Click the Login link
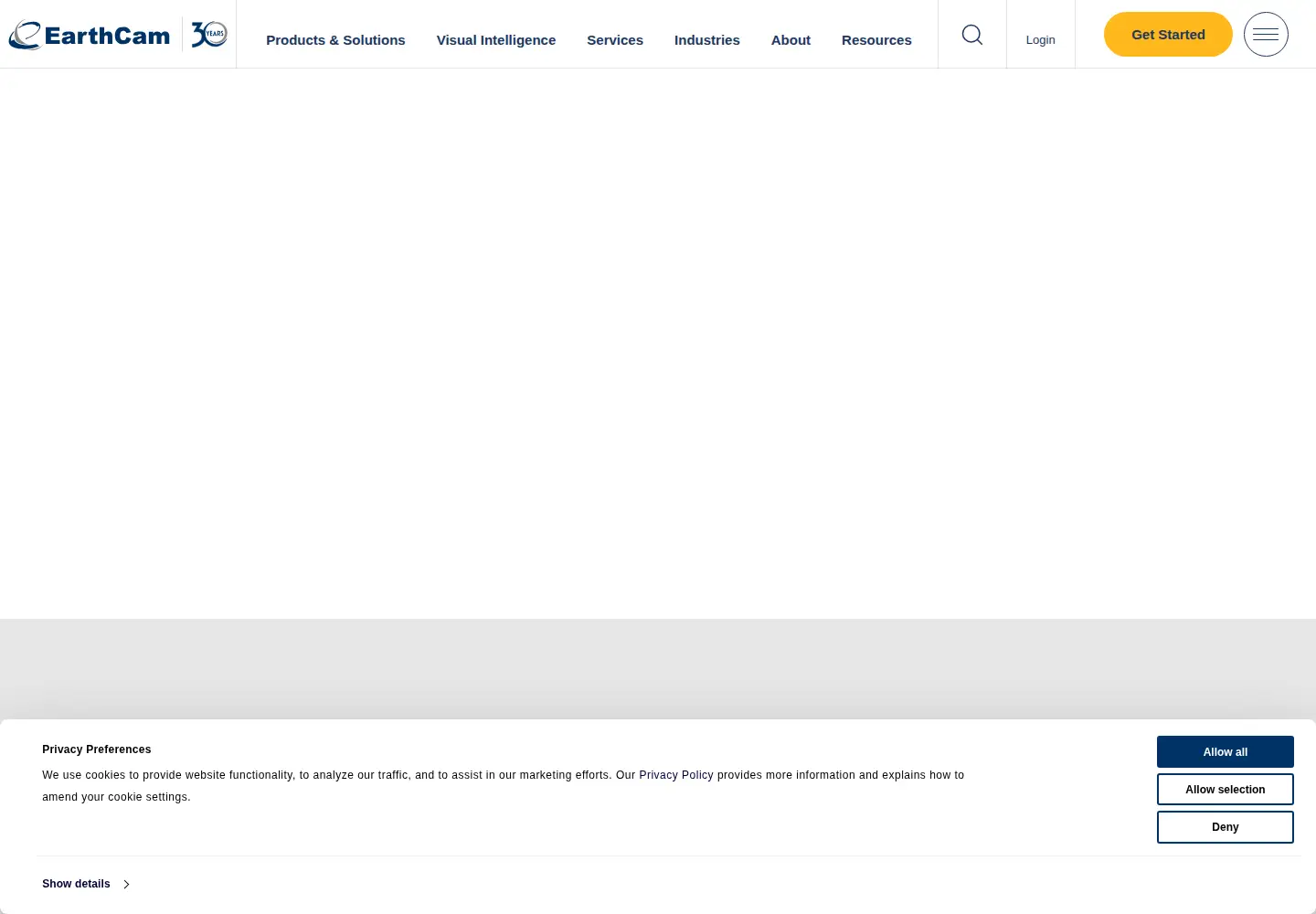 pyautogui.click(x=1040, y=40)
